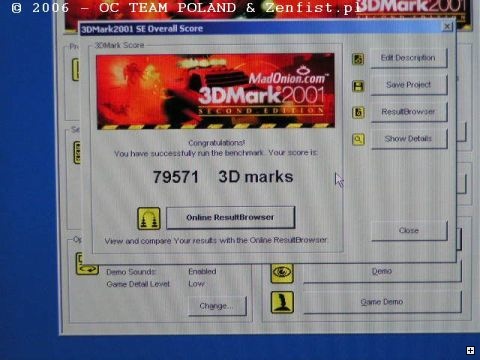480x360 pixels.
Task: Click the 3DMark2001 Second Edition banner image
Action: click(x=216, y=91)
